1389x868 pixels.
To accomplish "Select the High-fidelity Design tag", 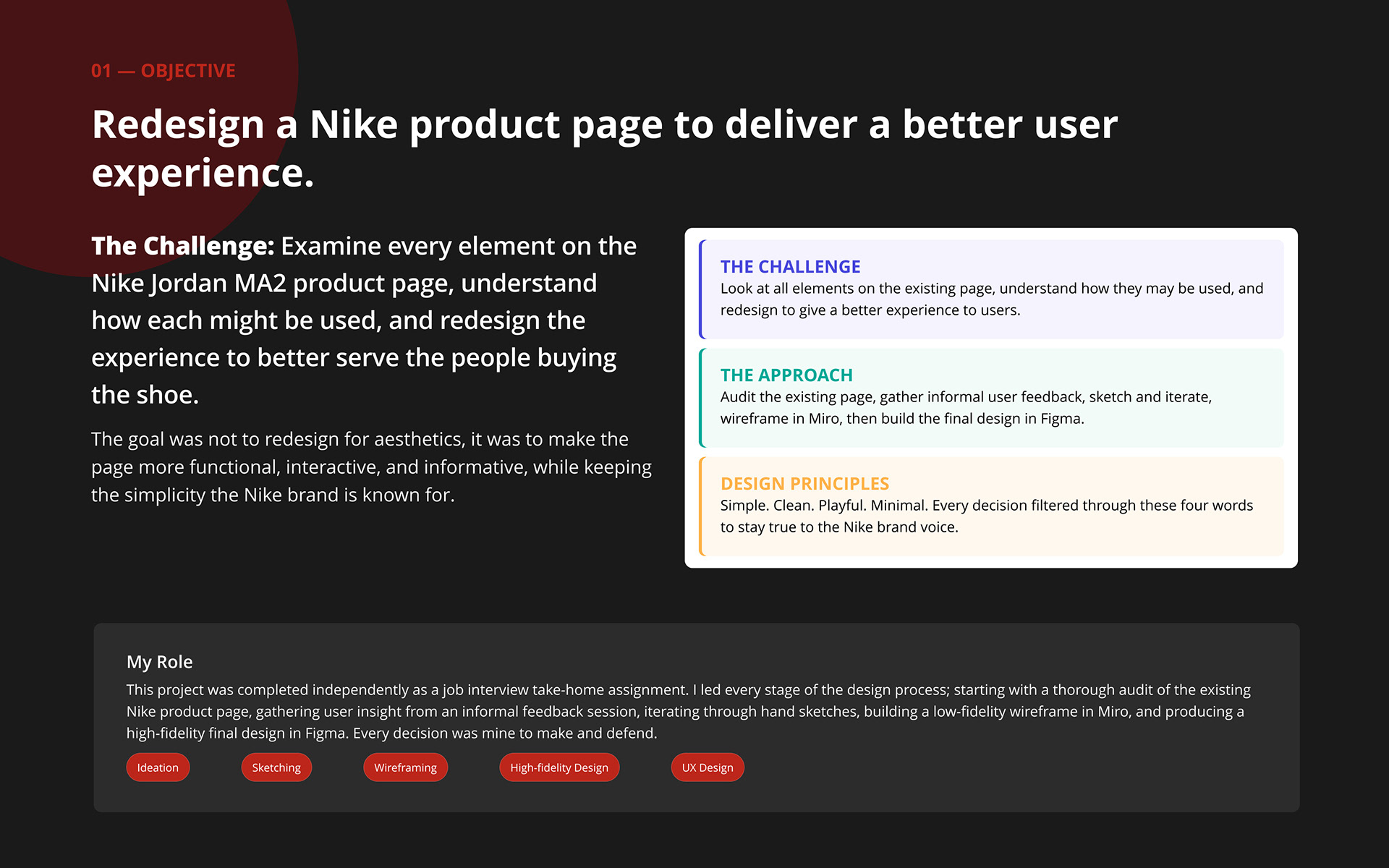I will point(559,767).
